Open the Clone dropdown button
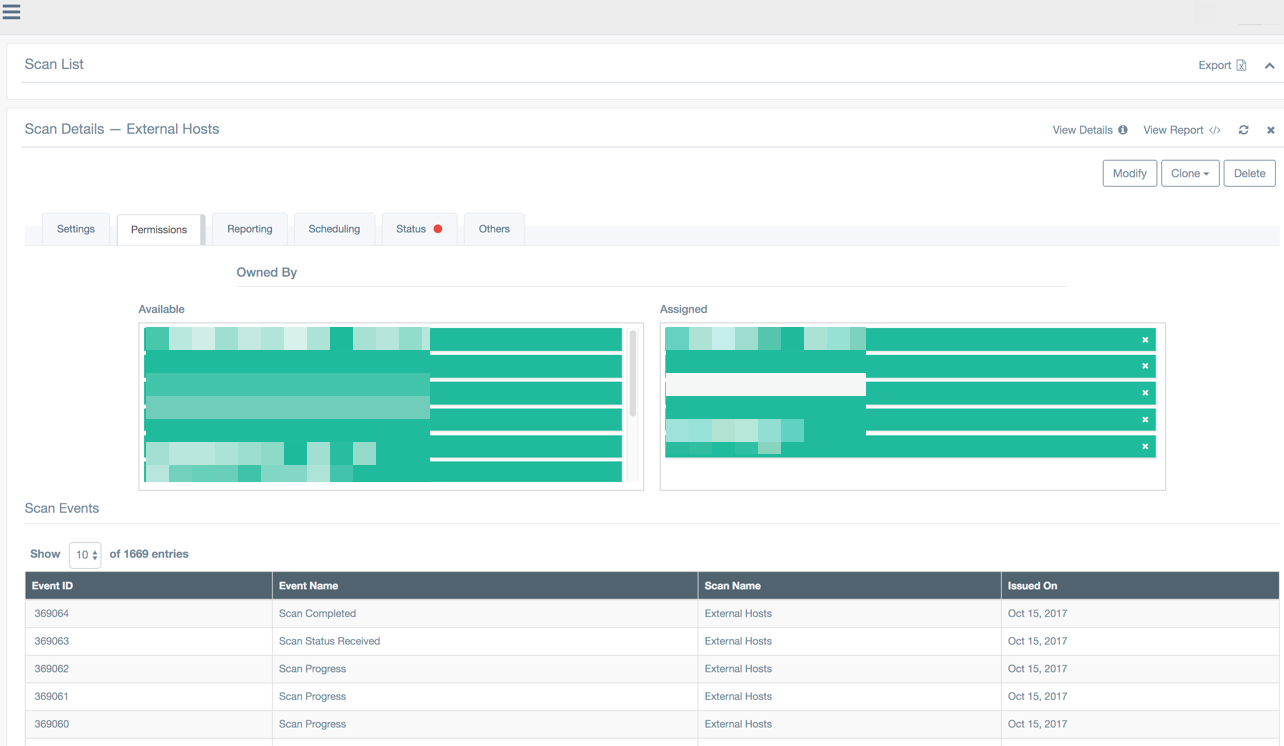 coord(1189,173)
